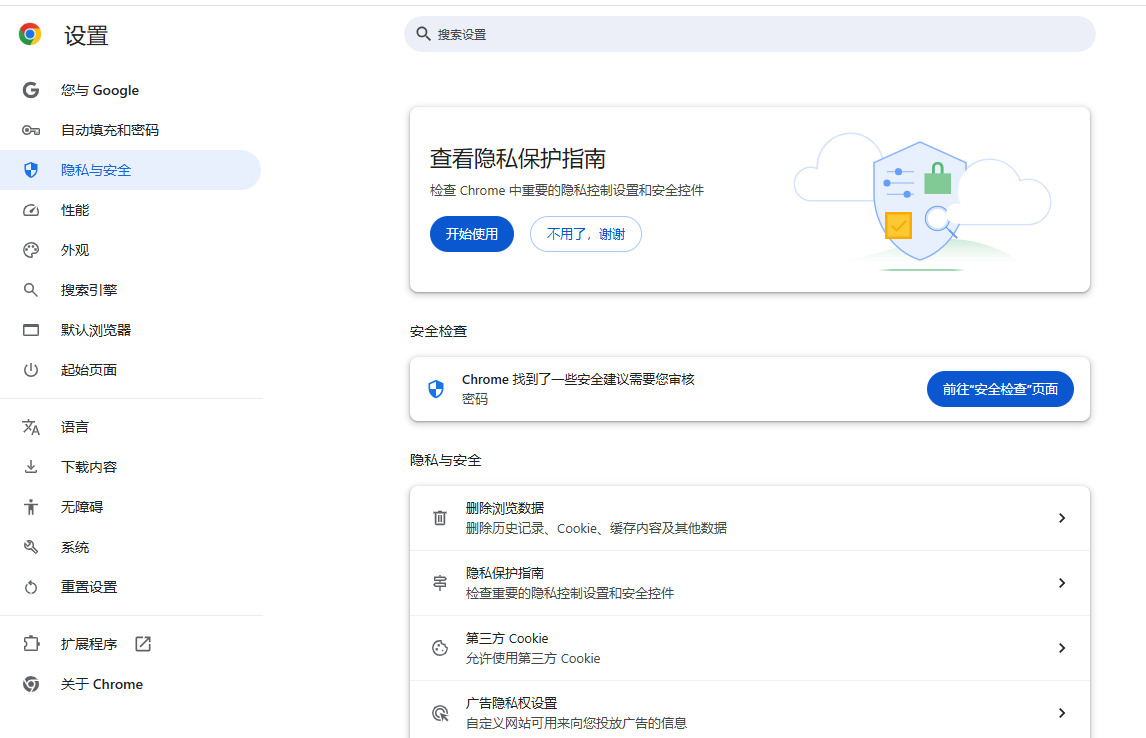Expand the 隐私保护指南 row arrow

click(1061, 583)
